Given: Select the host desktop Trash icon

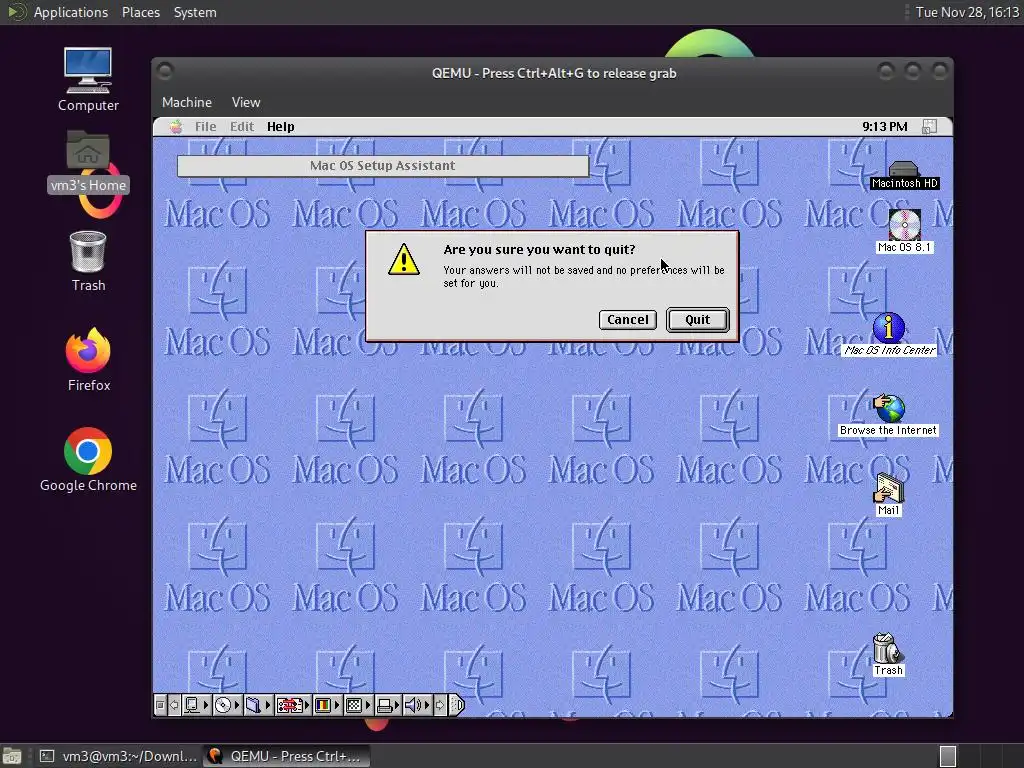Looking at the screenshot, I should (88, 261).
